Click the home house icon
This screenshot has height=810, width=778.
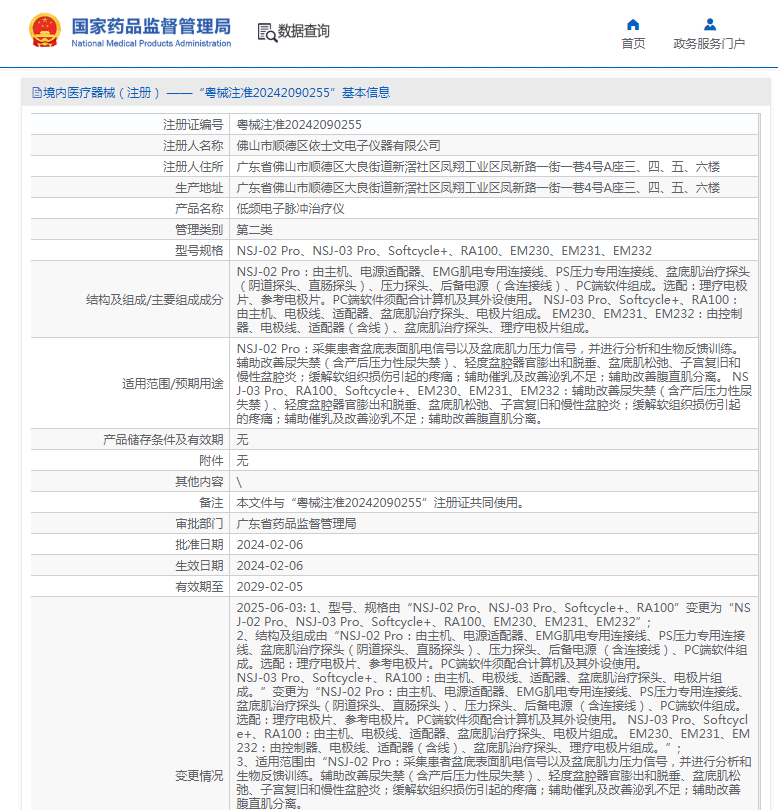point(633,24)
